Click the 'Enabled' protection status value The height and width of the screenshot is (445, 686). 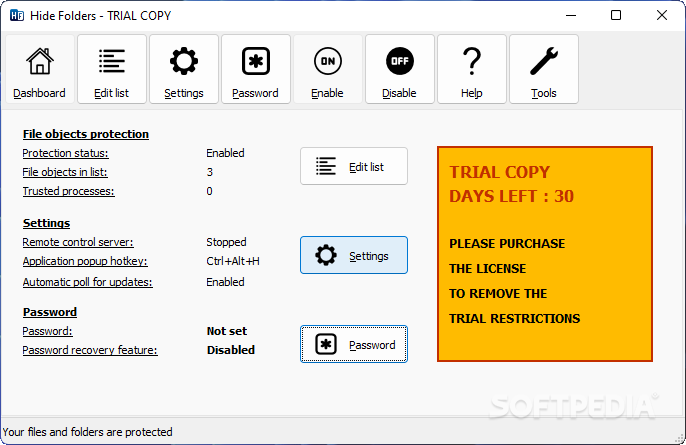point(225,153)
